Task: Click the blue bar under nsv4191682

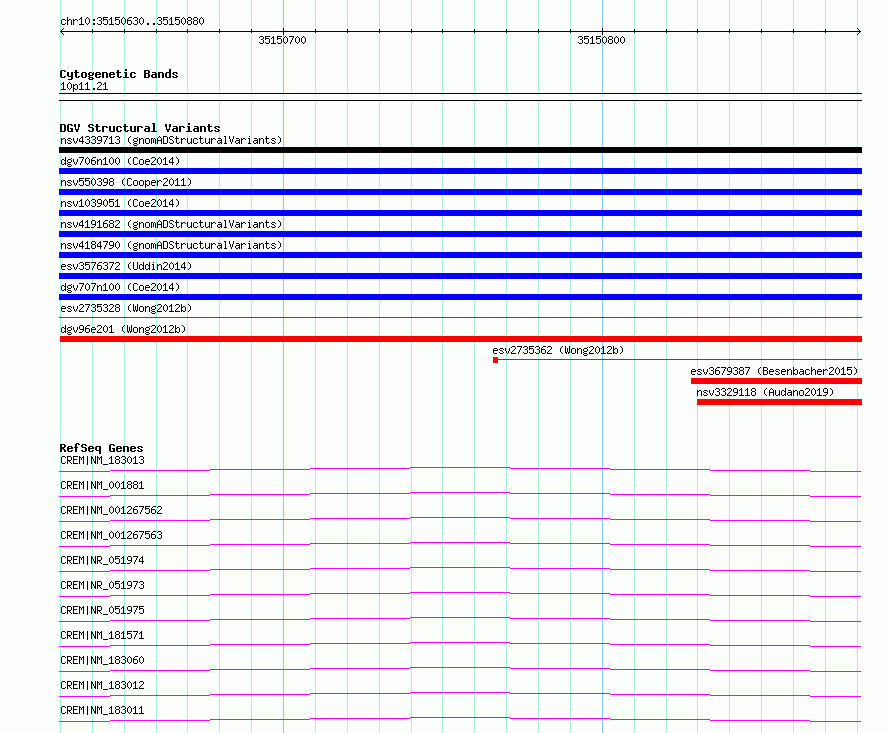Action: pos(460,234)
